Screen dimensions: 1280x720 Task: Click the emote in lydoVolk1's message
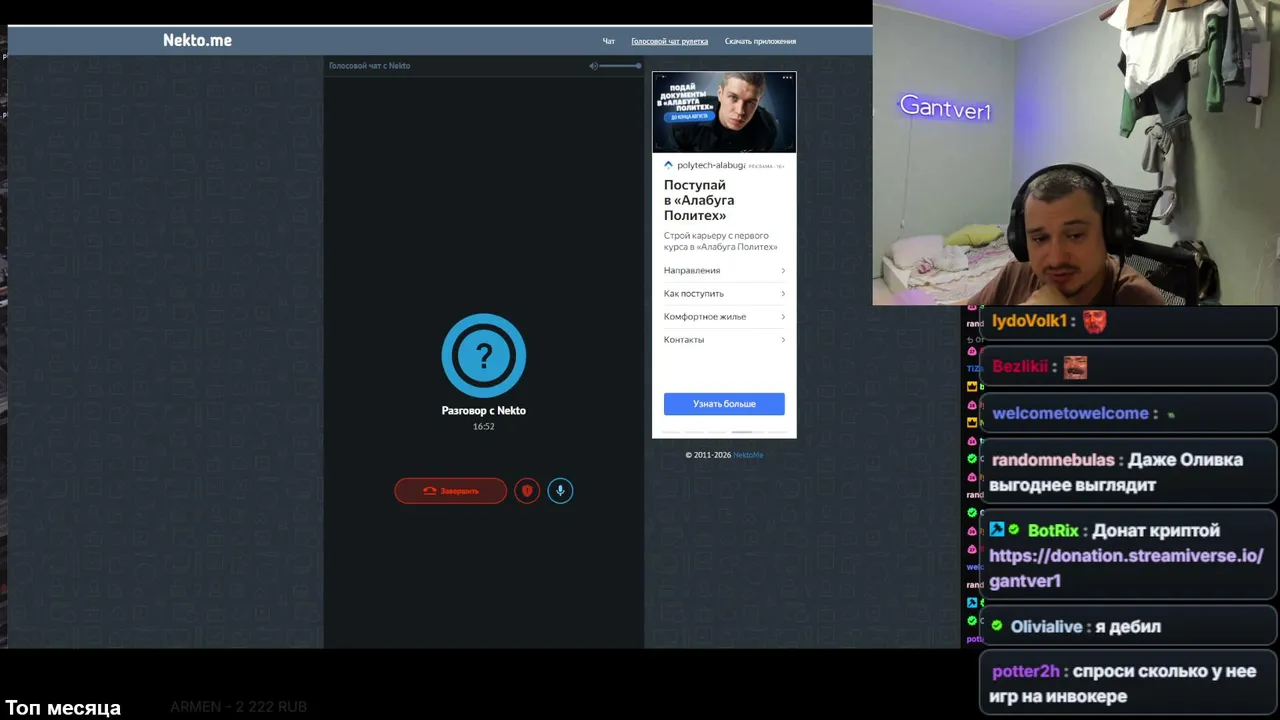point(1095,321)
